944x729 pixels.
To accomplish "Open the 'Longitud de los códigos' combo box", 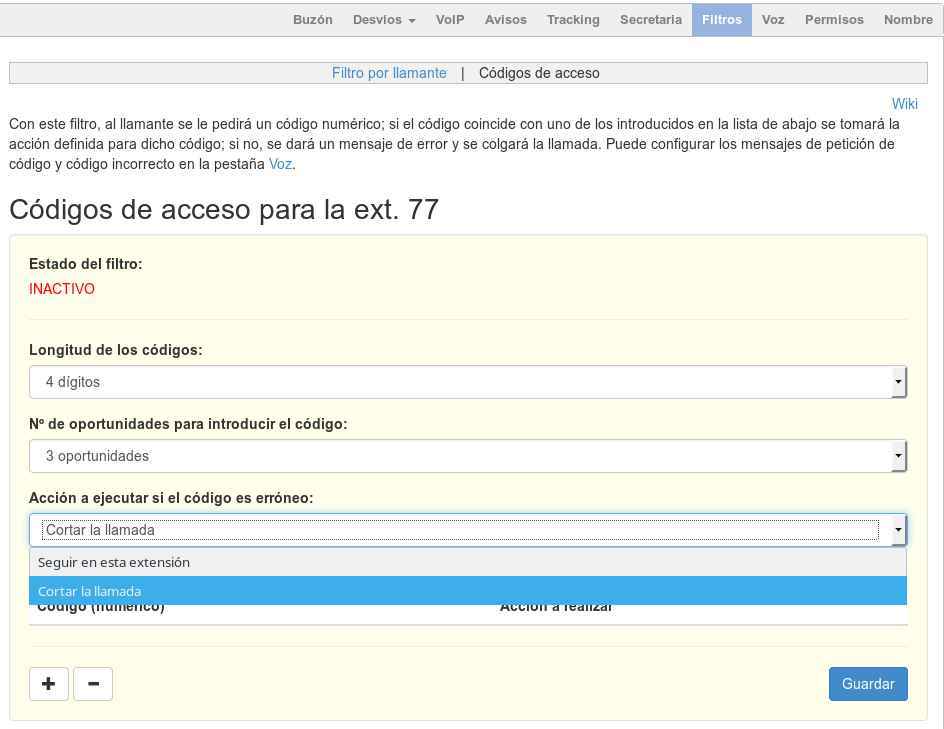I will 467,381.
